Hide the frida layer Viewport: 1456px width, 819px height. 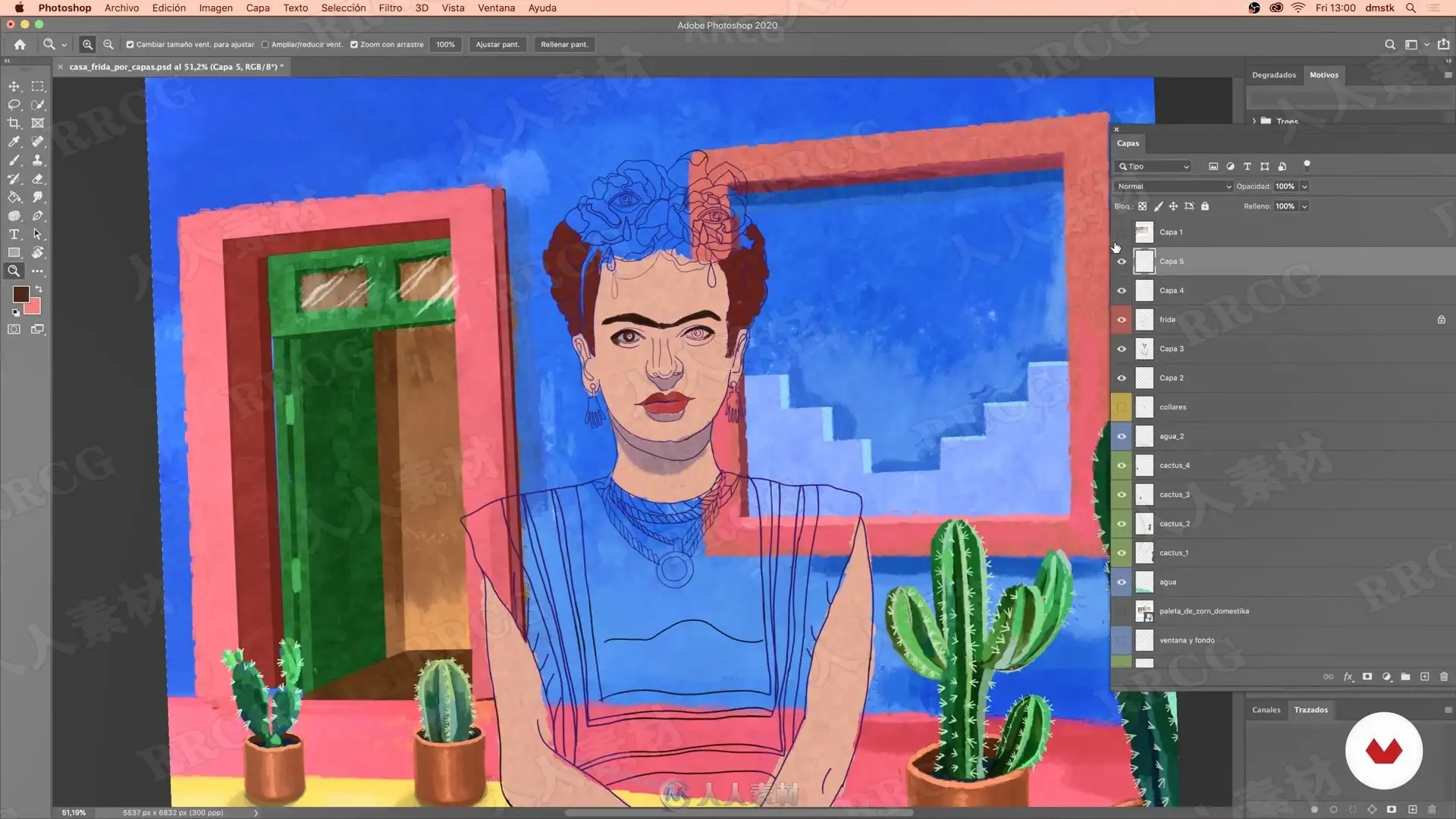(x=1122, y=320)
